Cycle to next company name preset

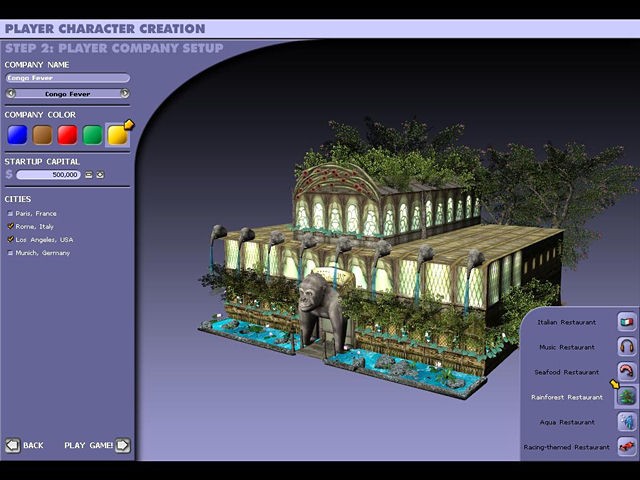125,93
